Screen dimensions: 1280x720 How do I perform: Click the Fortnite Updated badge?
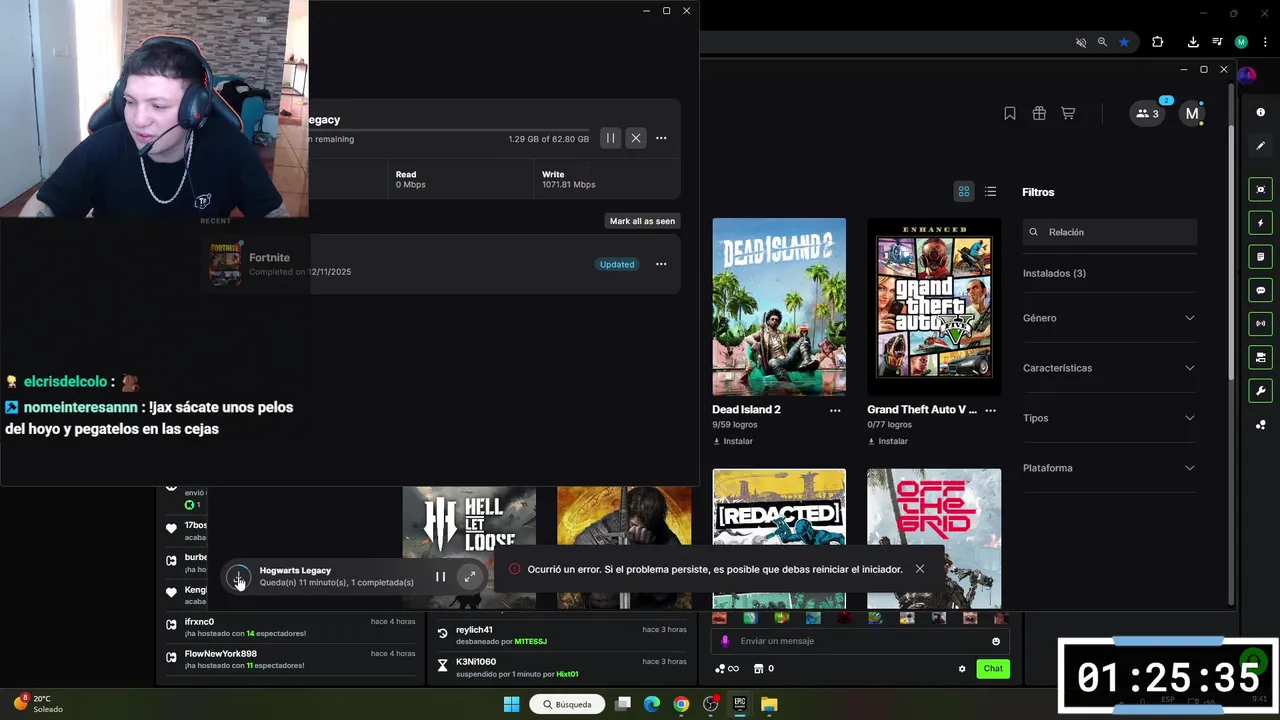coord(617,264)
